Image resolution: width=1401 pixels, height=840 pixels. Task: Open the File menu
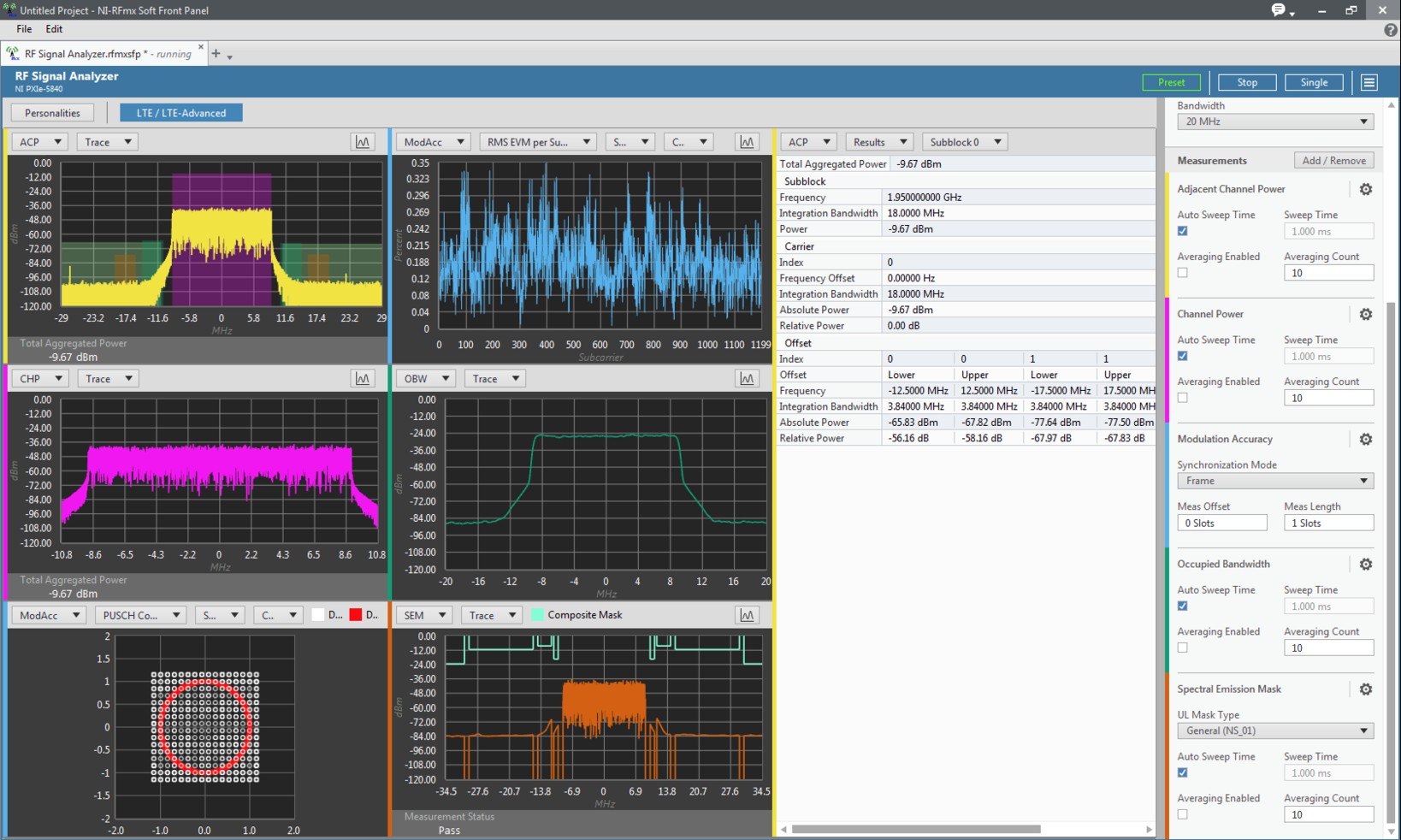[24, 29]
